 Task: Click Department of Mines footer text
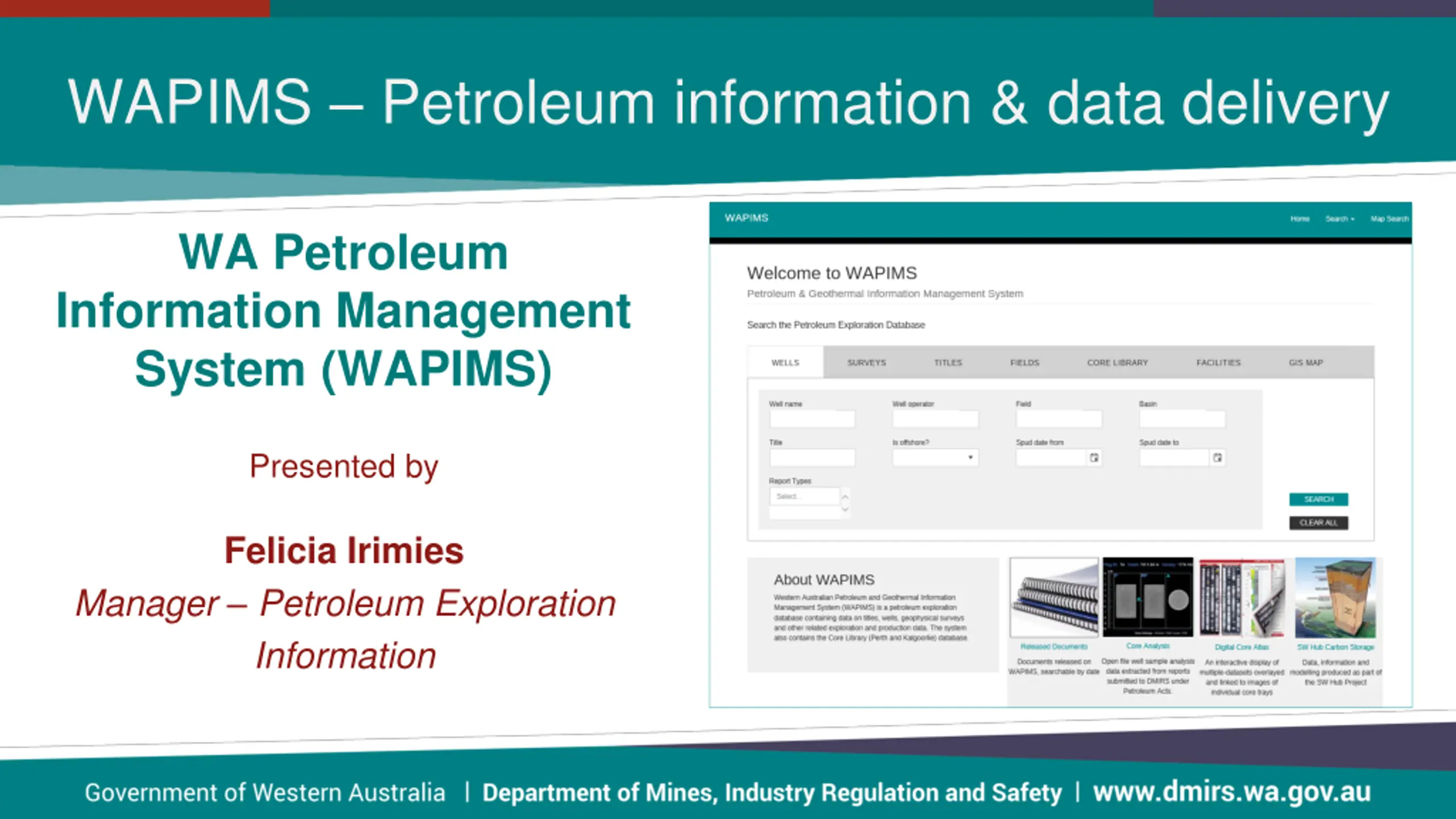pyautogui.click(x=772, y=792)
